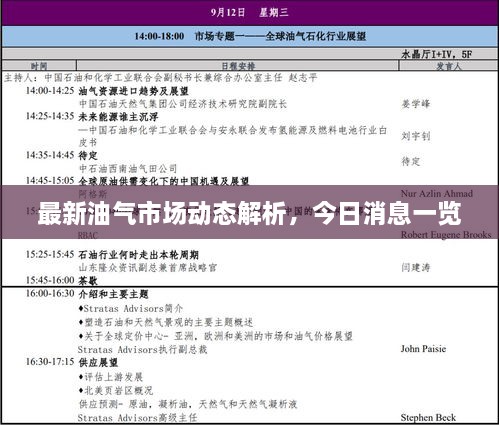Click 山东隆众资讯副总兼首席战略官 line

148,267
